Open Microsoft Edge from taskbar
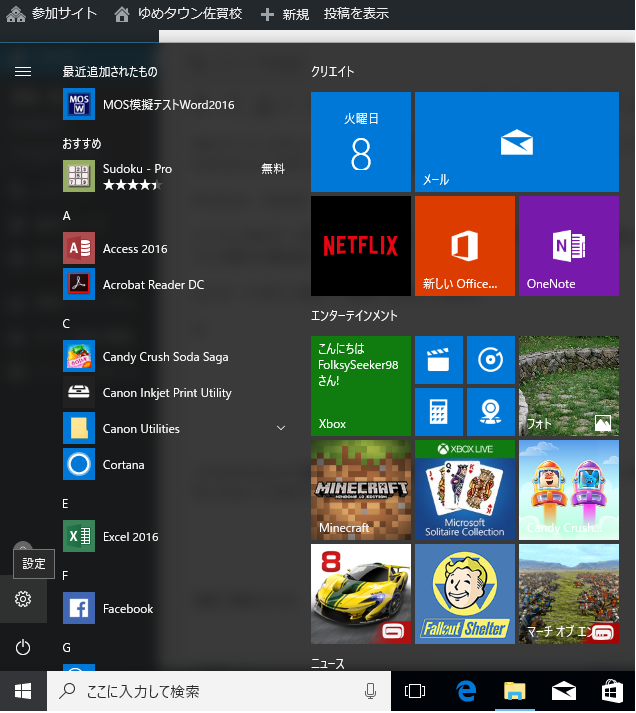 [466, 692]
